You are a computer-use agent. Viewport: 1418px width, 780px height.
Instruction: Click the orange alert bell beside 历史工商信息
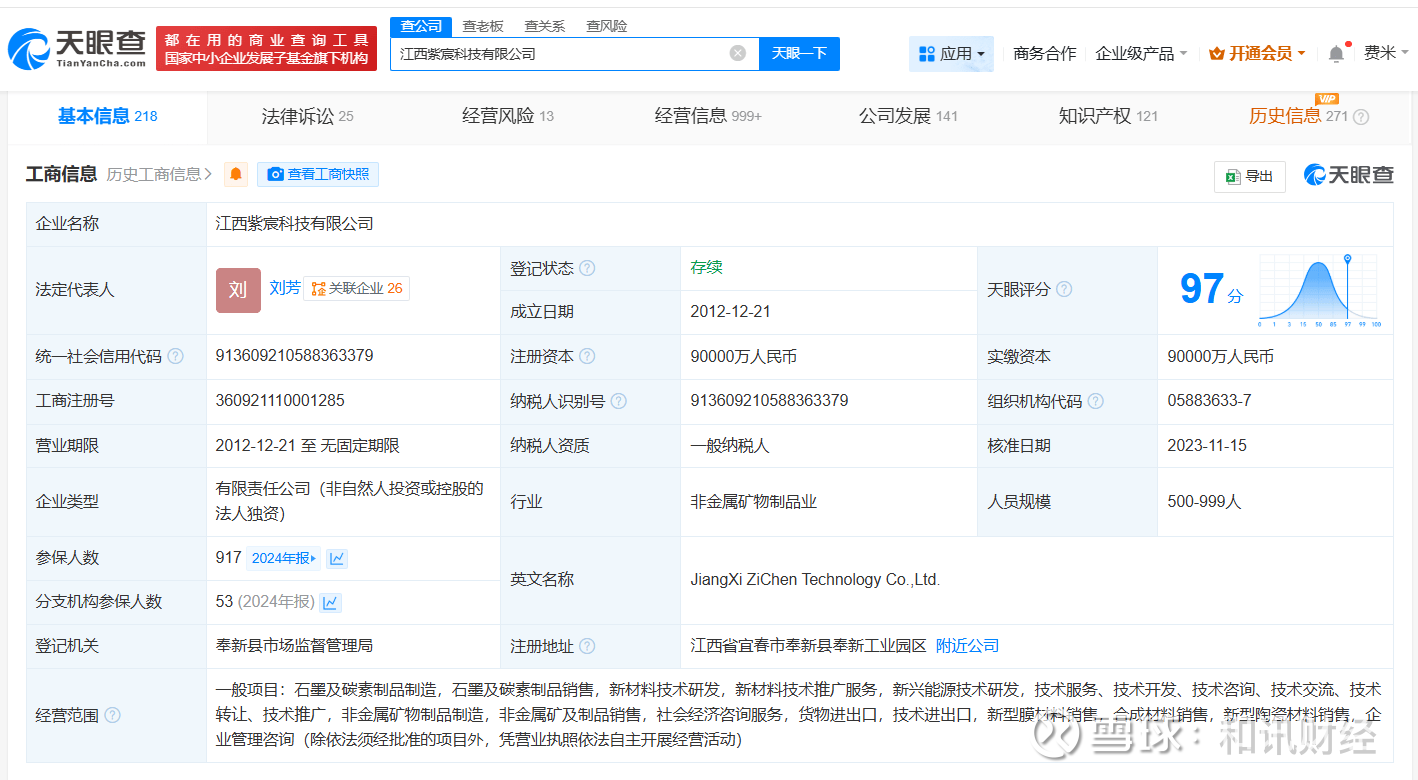[x=236, y=174]
